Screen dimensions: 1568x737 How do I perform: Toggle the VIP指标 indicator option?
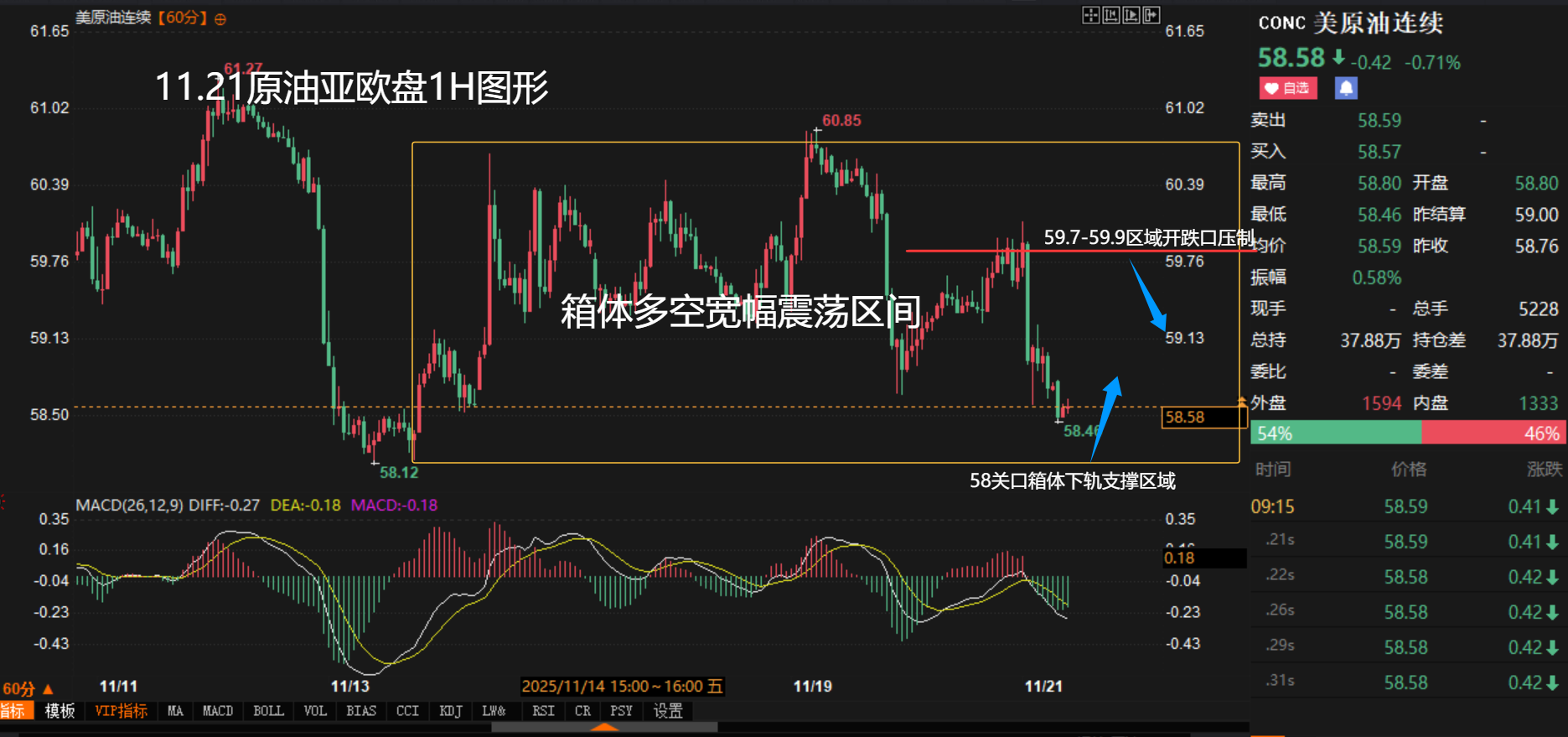click(121, 711)
